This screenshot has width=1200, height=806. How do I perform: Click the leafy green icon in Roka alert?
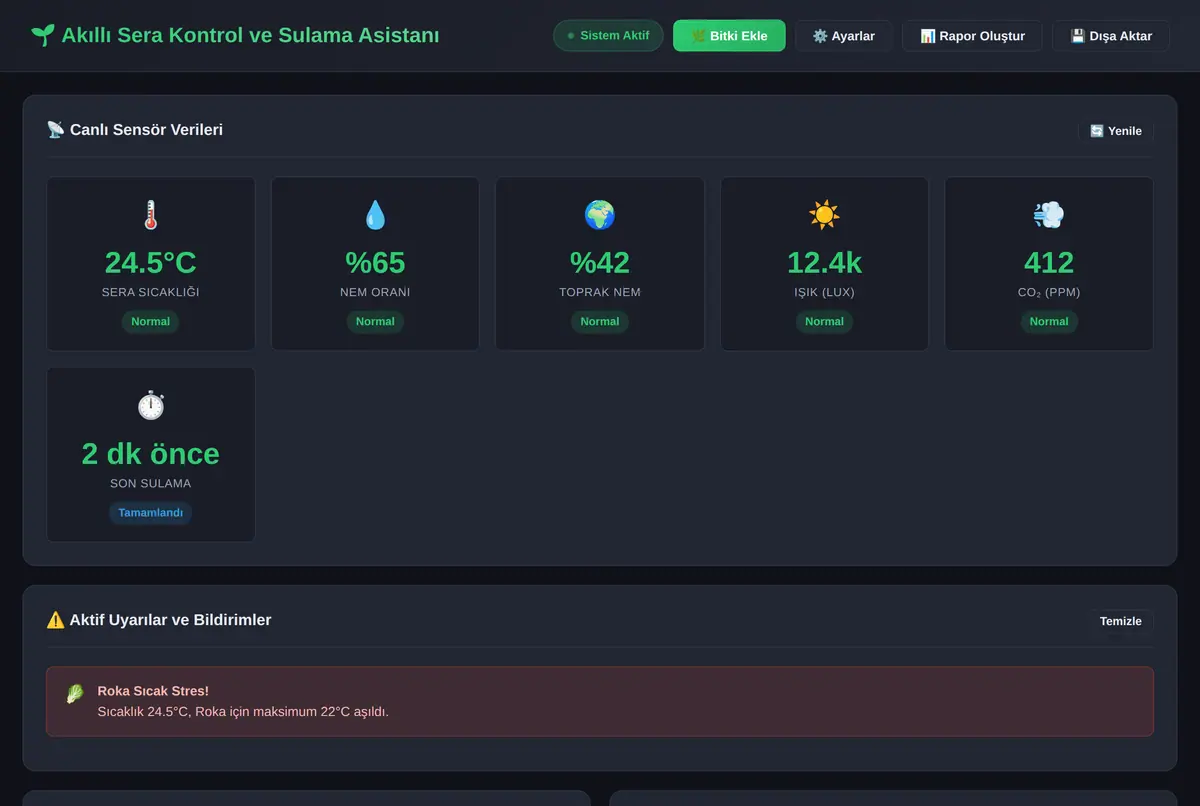tap(75, 693)
